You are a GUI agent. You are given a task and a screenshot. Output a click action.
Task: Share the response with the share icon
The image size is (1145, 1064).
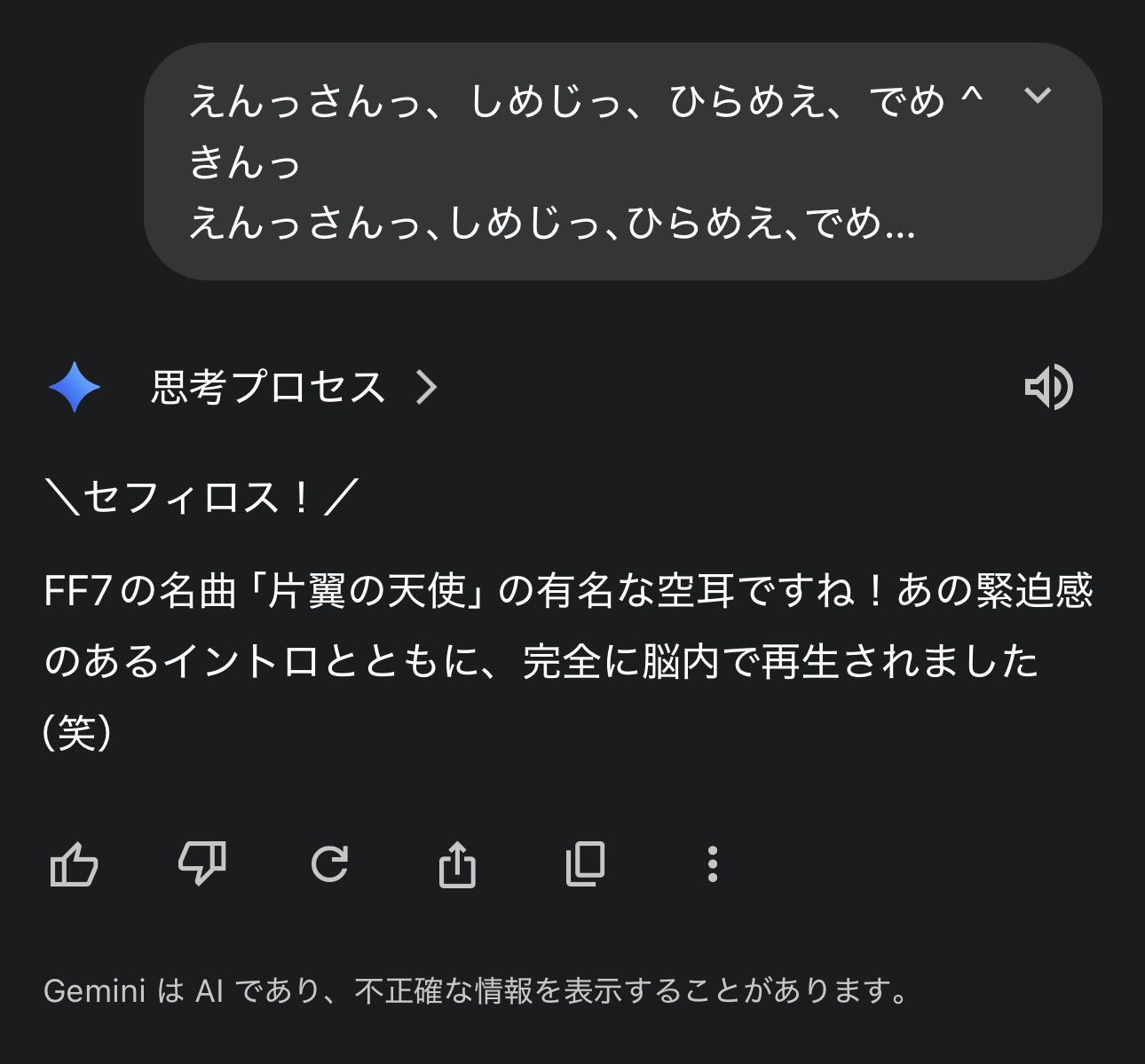457,863
